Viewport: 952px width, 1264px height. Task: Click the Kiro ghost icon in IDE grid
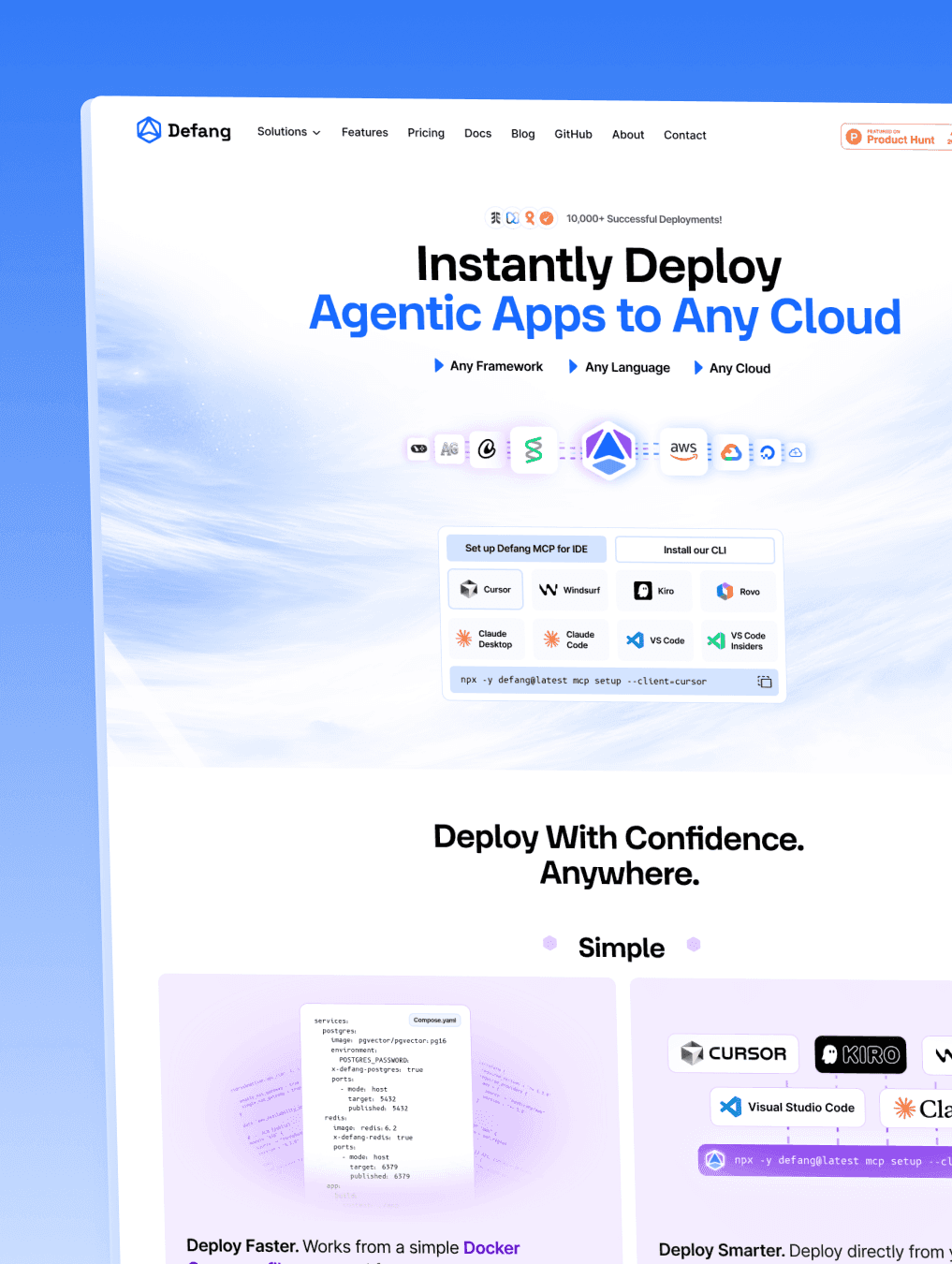[643, 591]
